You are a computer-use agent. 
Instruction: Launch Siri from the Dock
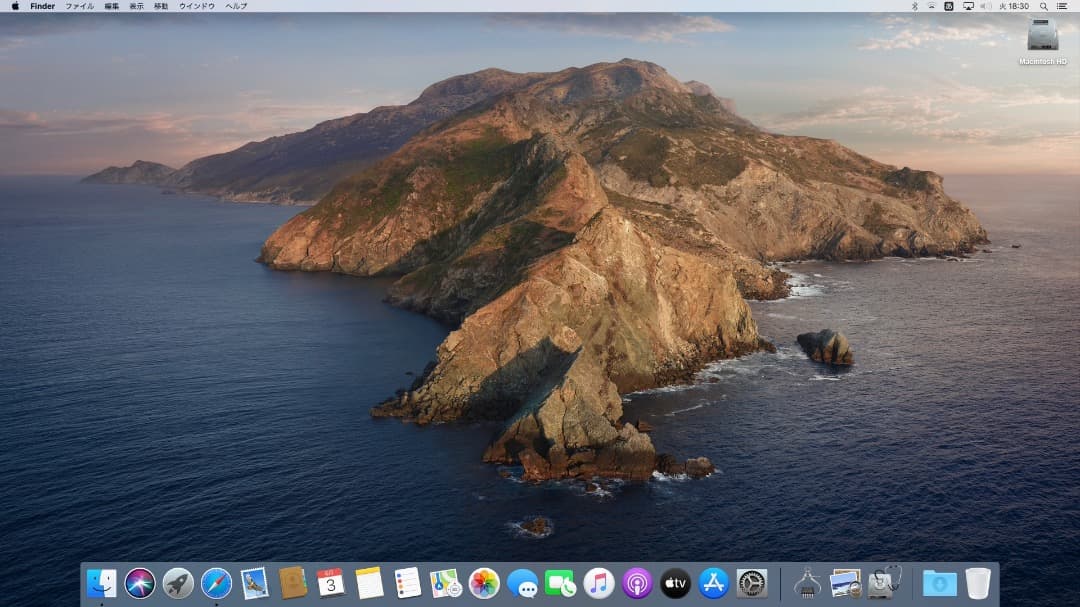(x=140, y=583)
